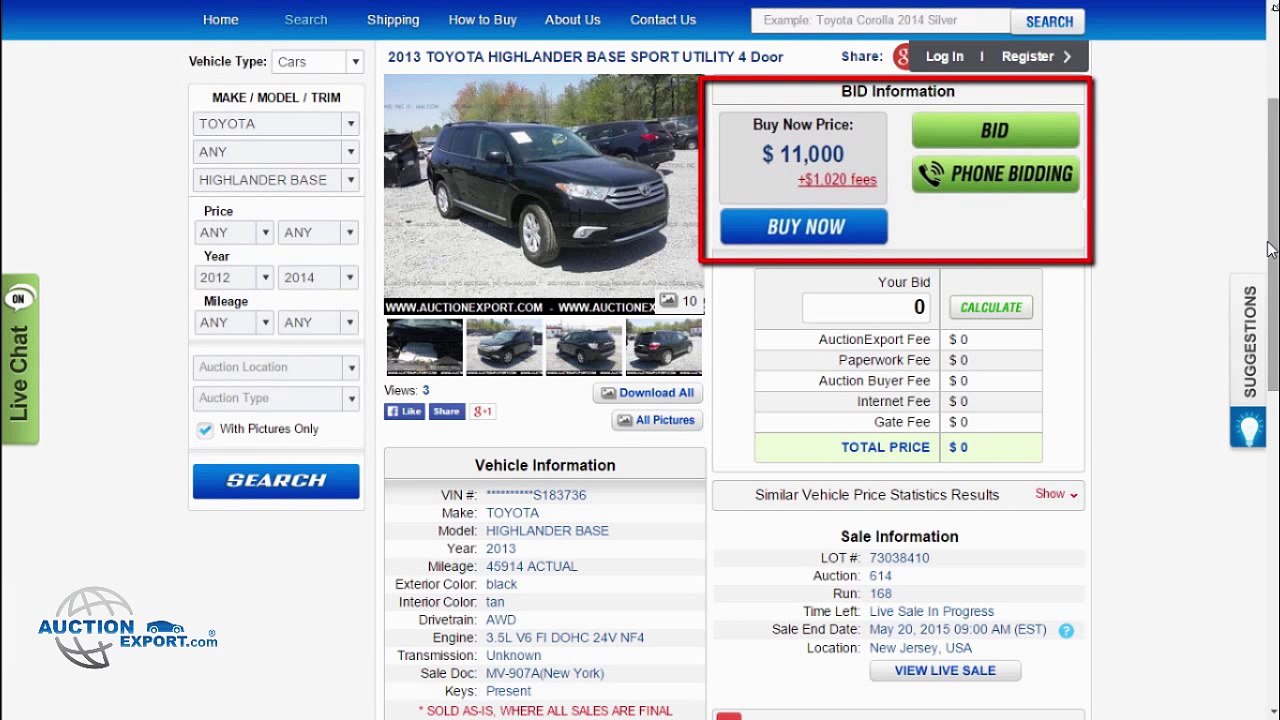Click the CALCULATE button
Image resolution: width=1280 pixels, height=720 pixels.
[991, 307]
